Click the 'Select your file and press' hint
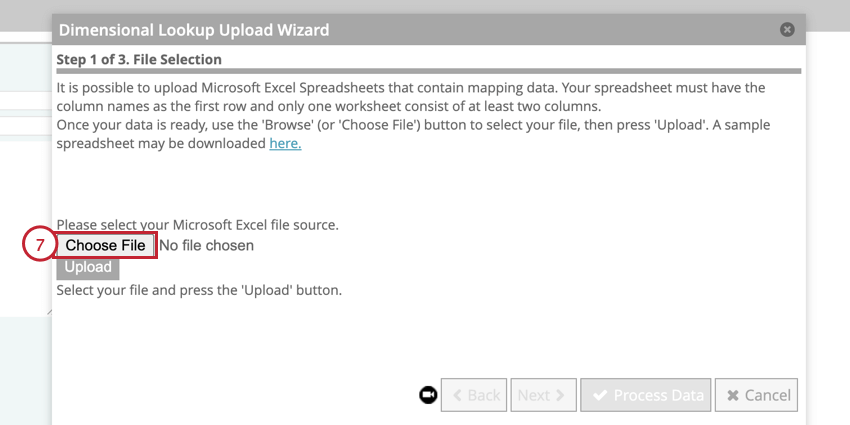The width and height of the screenshot is (850, 425). click(199, 291)
